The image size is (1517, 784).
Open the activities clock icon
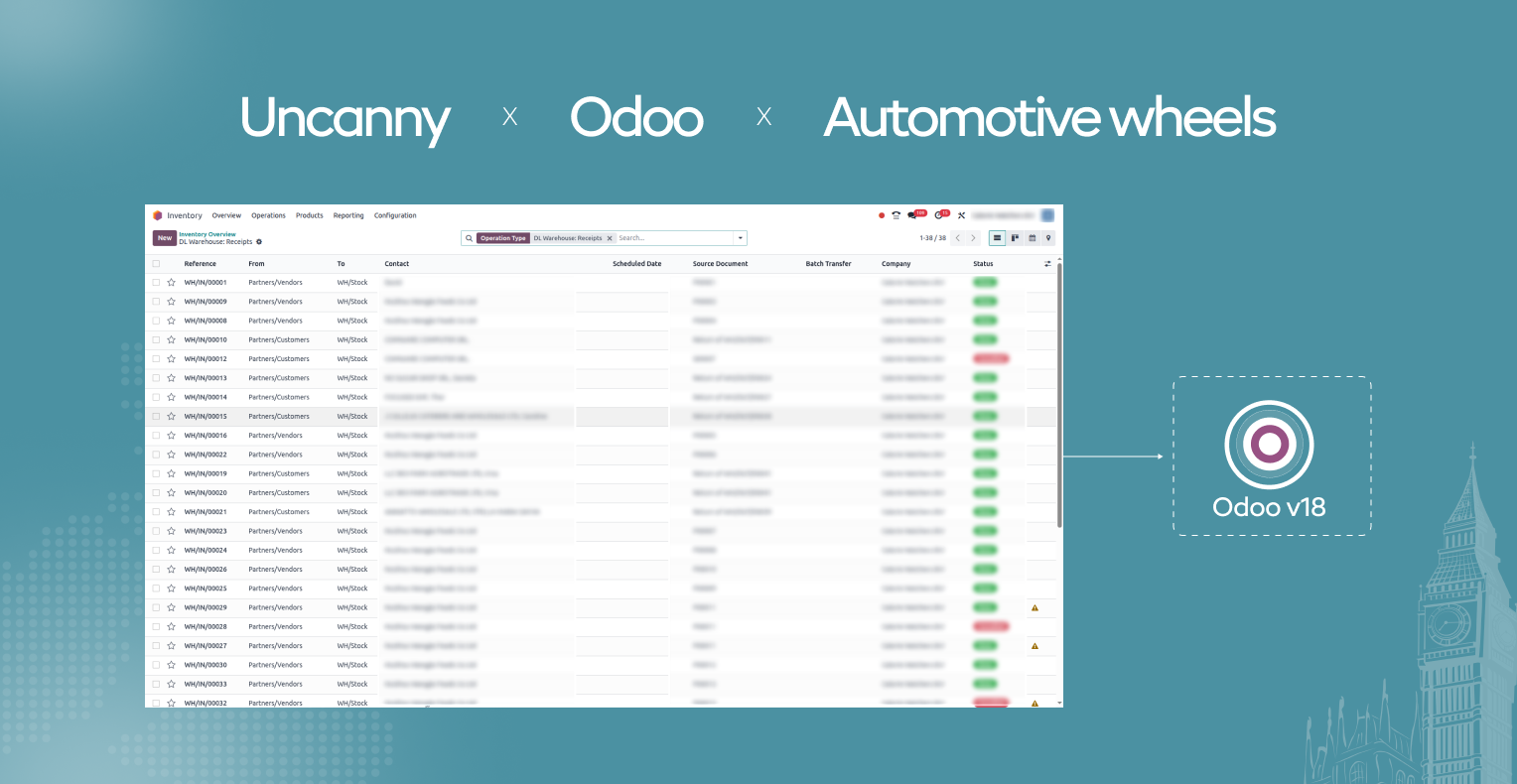point(939,215)
